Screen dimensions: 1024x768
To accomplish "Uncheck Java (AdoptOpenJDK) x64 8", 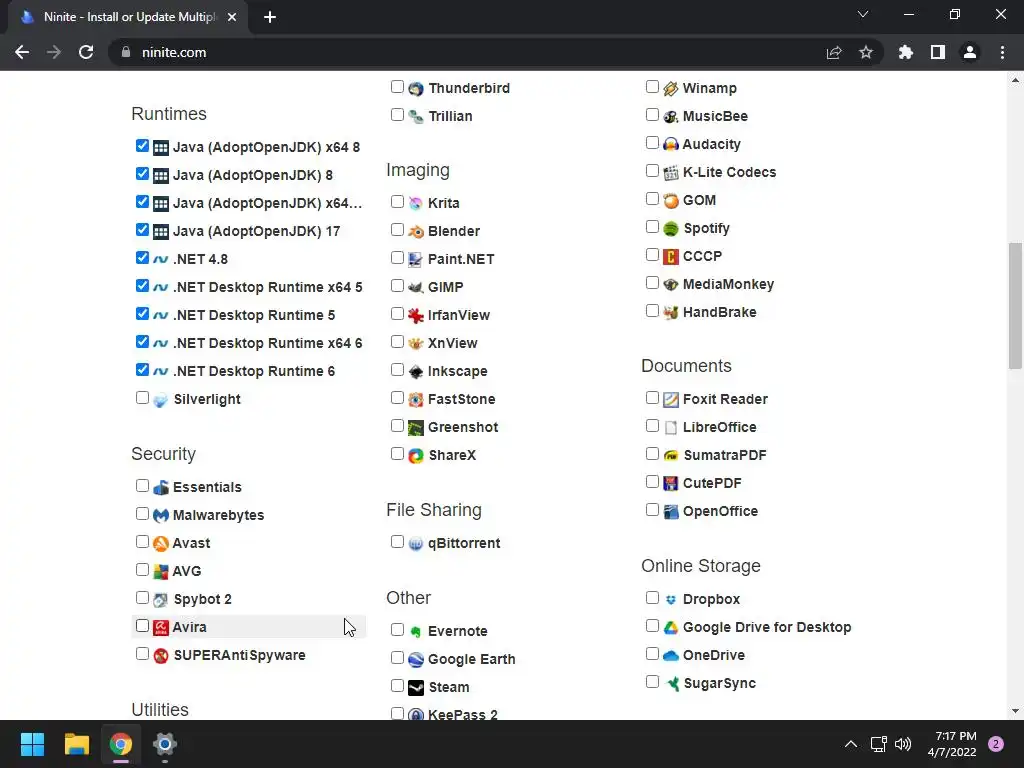I will [x=142, y=146].
